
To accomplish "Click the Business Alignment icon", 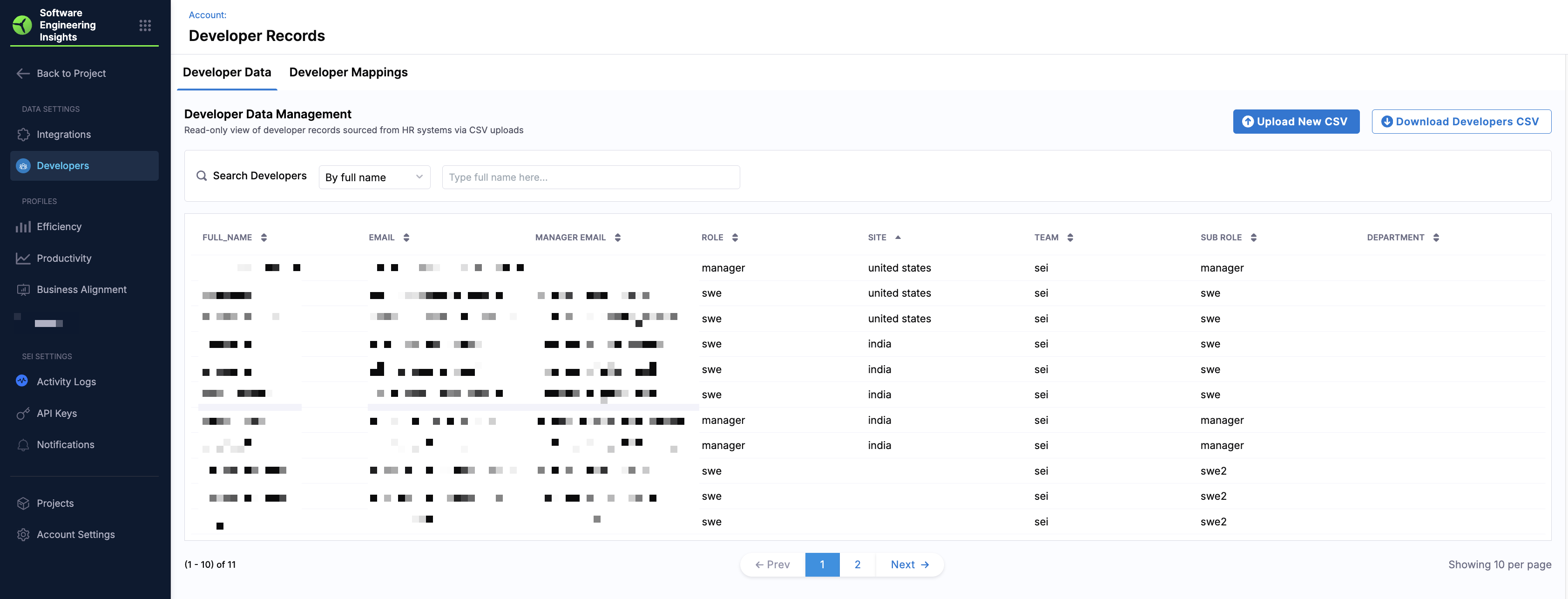I will (23, 290).
